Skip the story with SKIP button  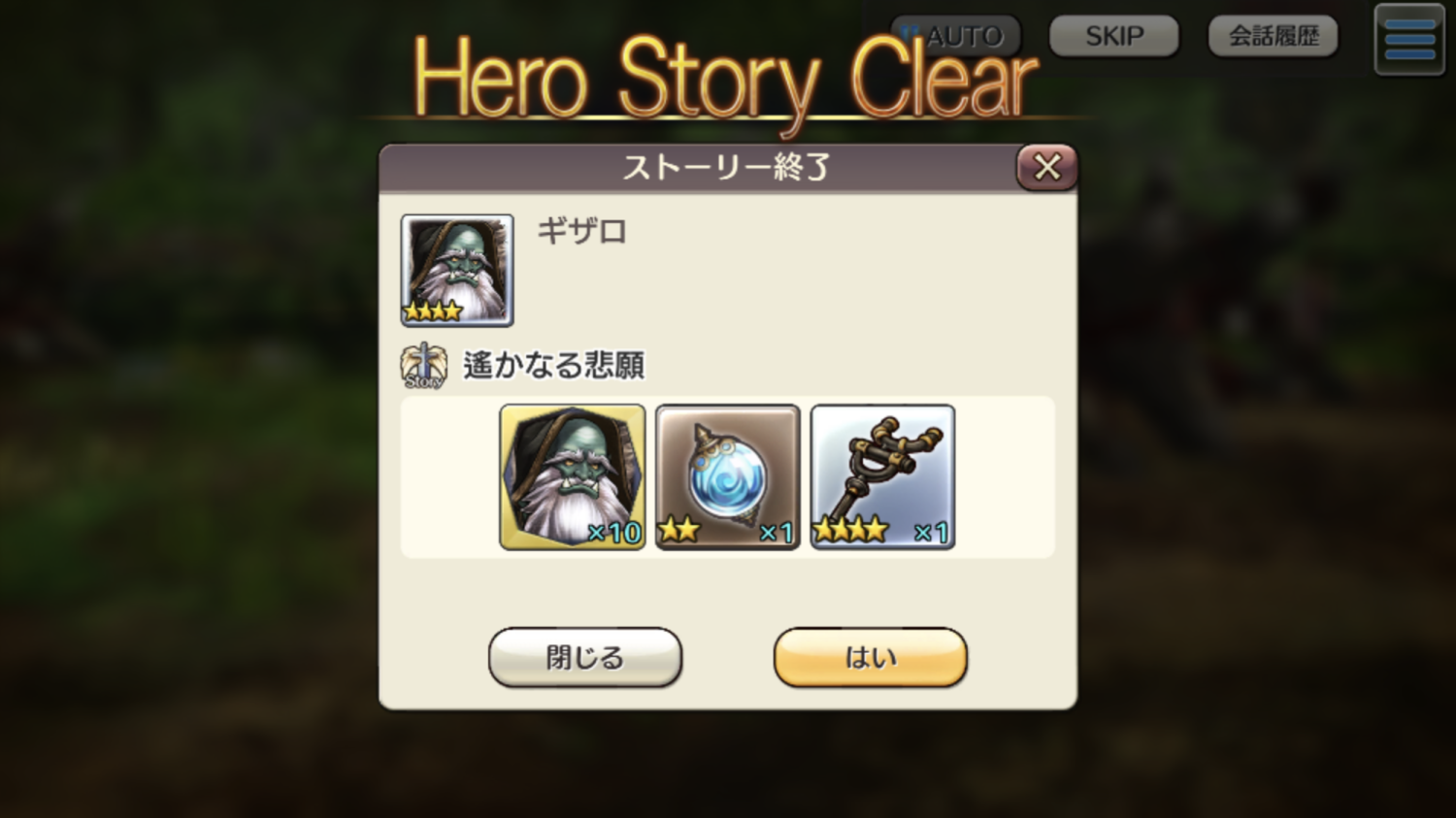click(1114, 37)
